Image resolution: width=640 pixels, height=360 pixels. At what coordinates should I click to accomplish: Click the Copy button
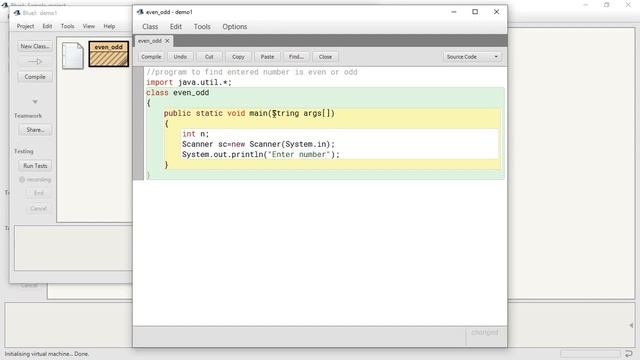[x=238, y=57]
